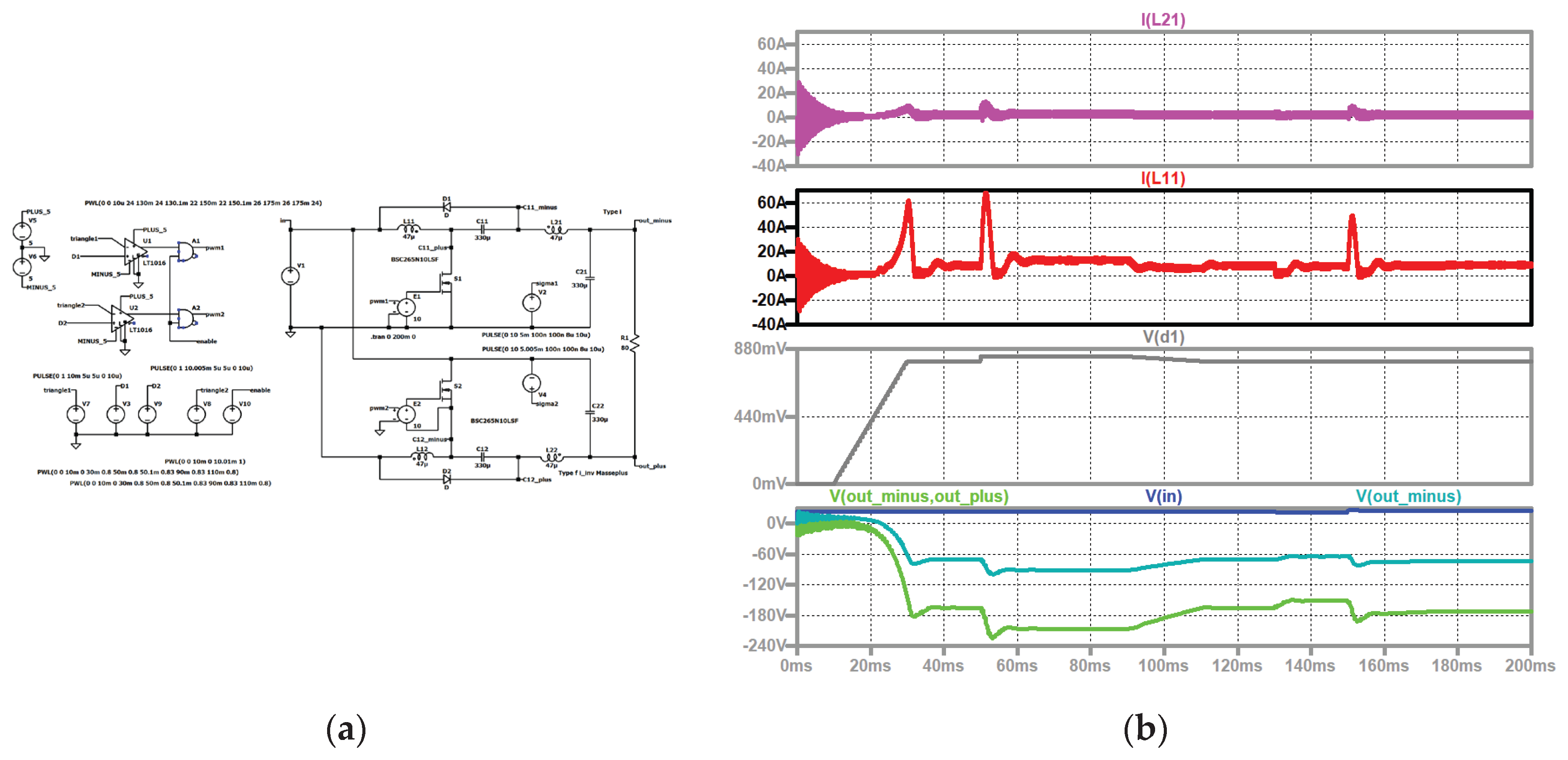Click the diode D1 symbol

pos(447,206)
